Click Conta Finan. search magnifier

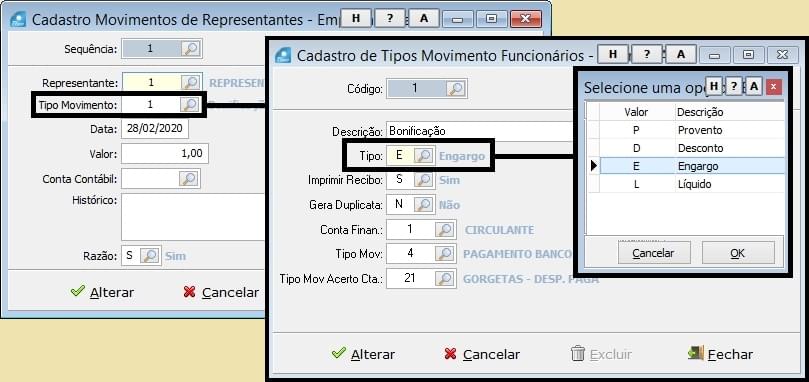[x=444, y=229]
